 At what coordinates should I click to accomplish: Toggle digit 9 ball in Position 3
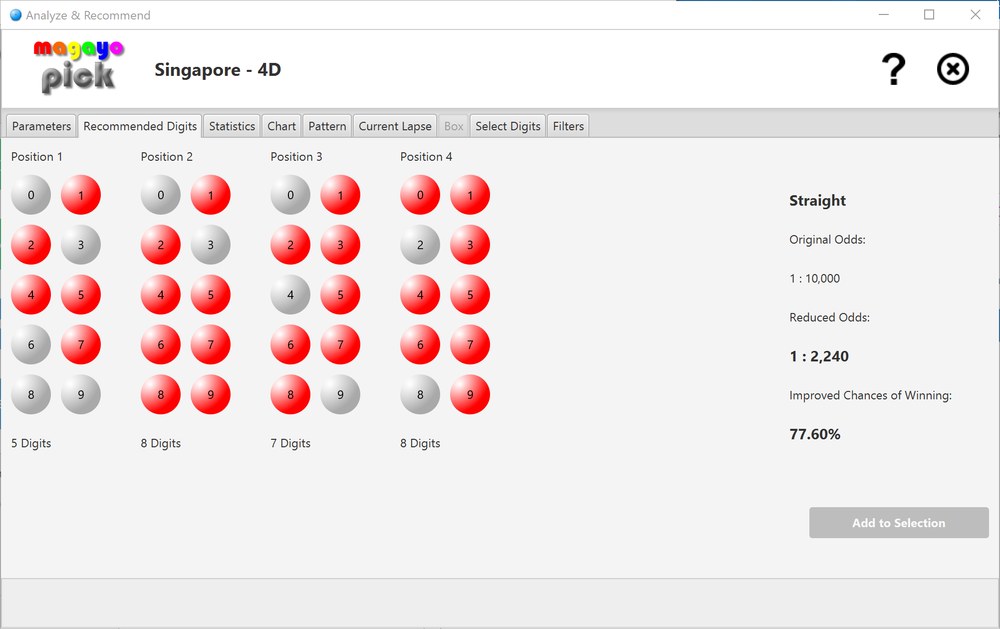tap(340, 395)
